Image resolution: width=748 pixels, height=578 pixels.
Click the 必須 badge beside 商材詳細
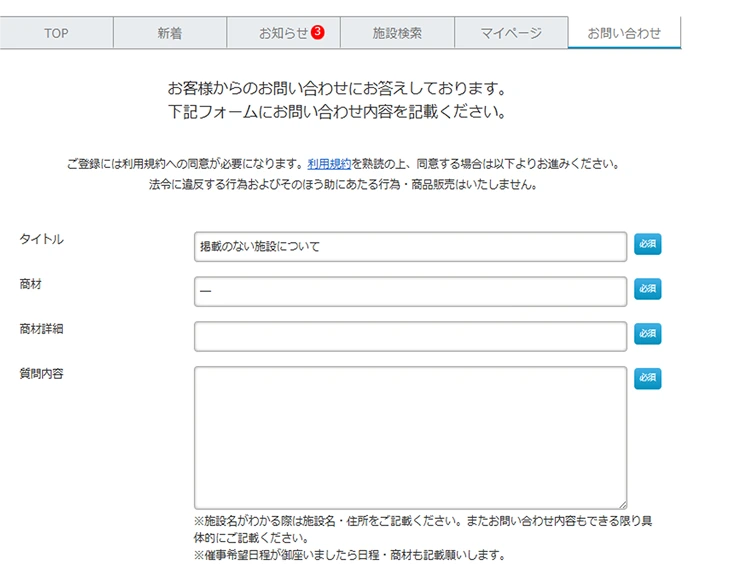point(647,333)
